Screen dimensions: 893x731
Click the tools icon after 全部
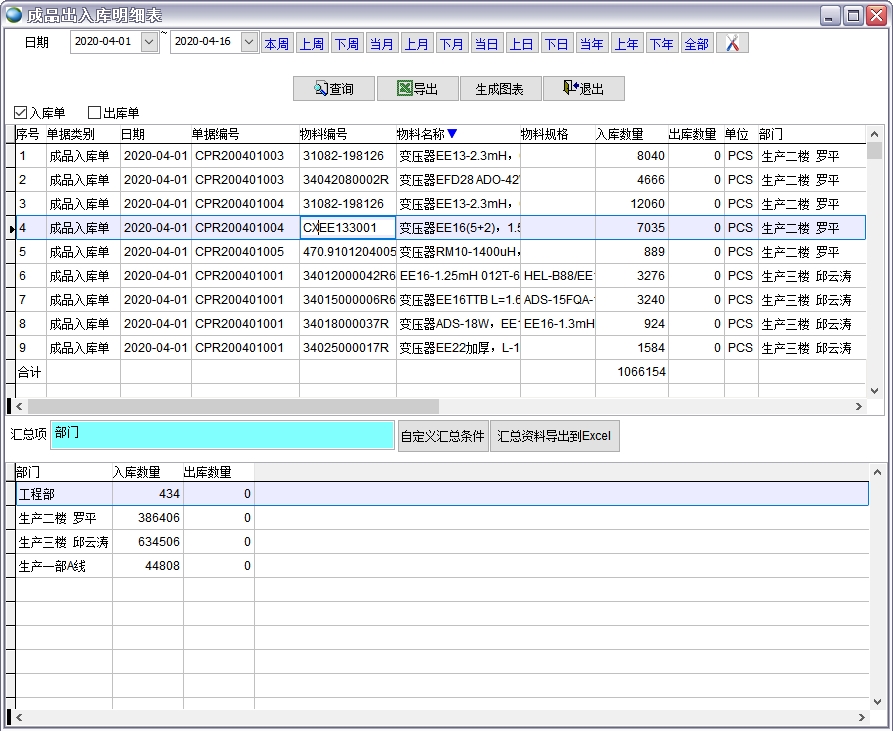pyautogui.click(x=732, y=43)
